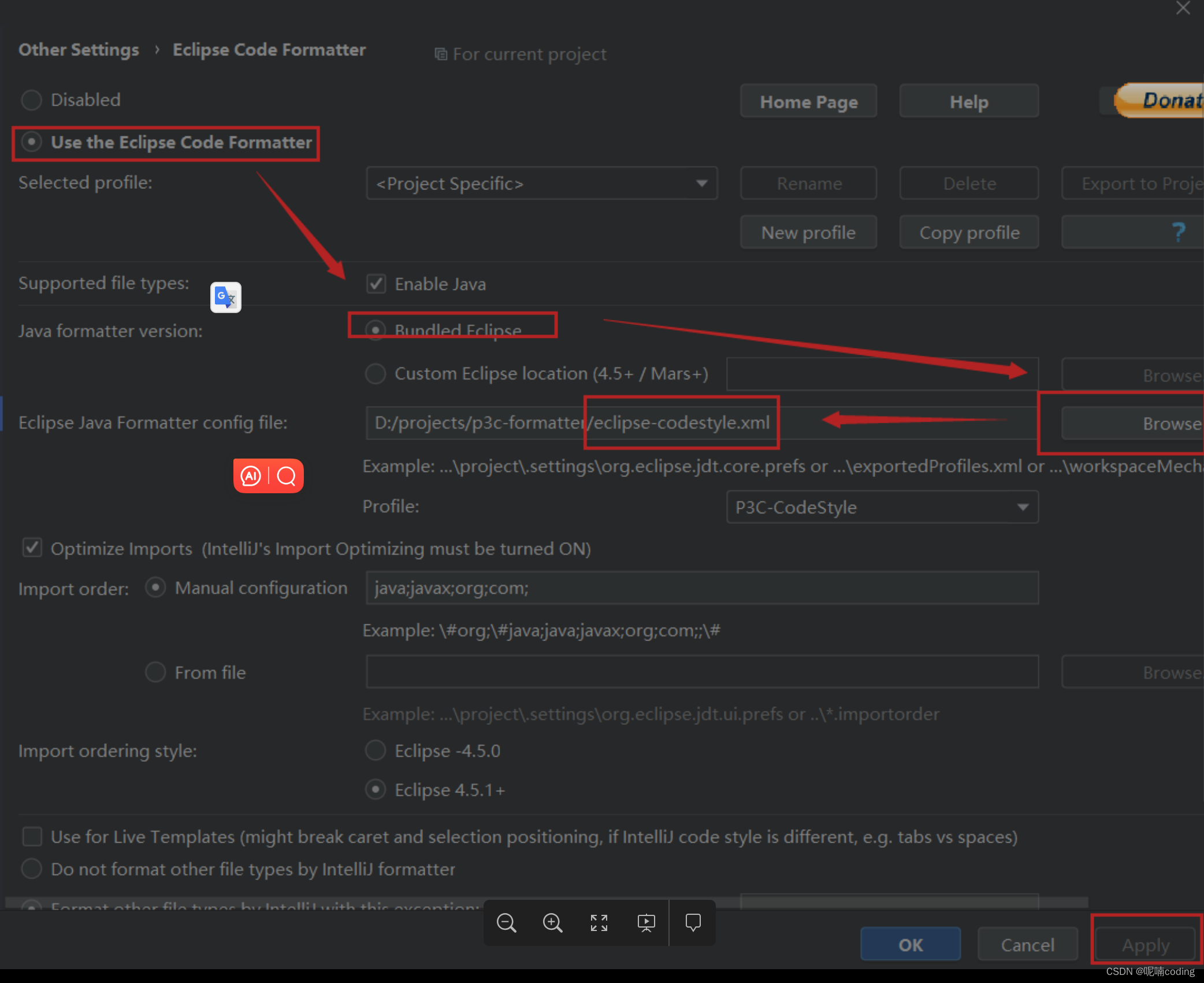Click the Custom Eclipse location path field
Viewport: 1204px width, 983px height.
[x=882, y=374]
